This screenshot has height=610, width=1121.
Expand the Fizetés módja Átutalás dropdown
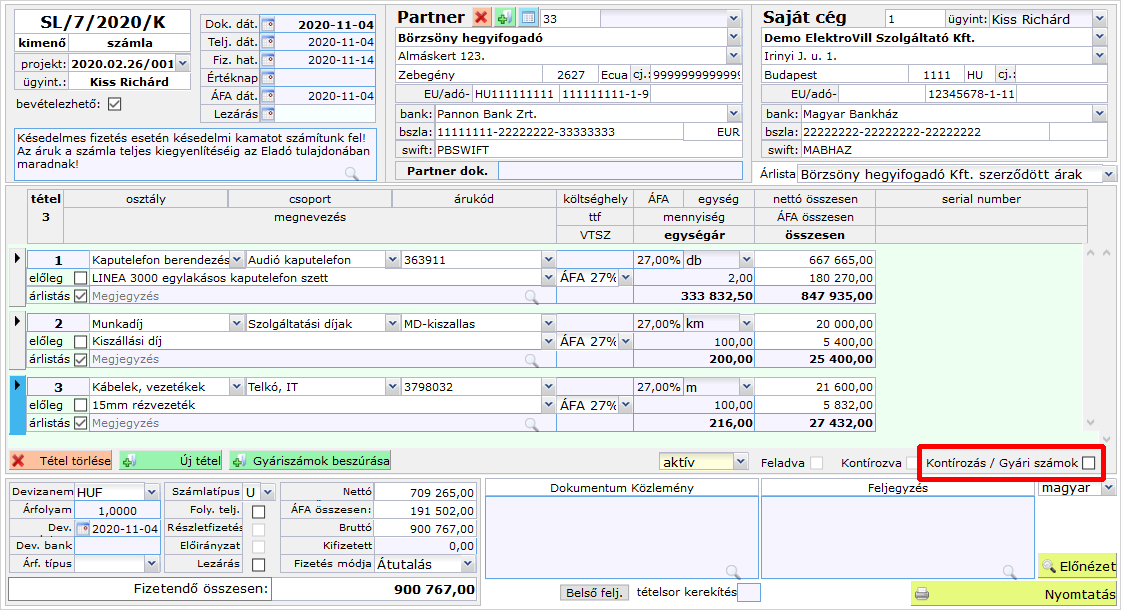pyautogui.click(x=468, y=564)
